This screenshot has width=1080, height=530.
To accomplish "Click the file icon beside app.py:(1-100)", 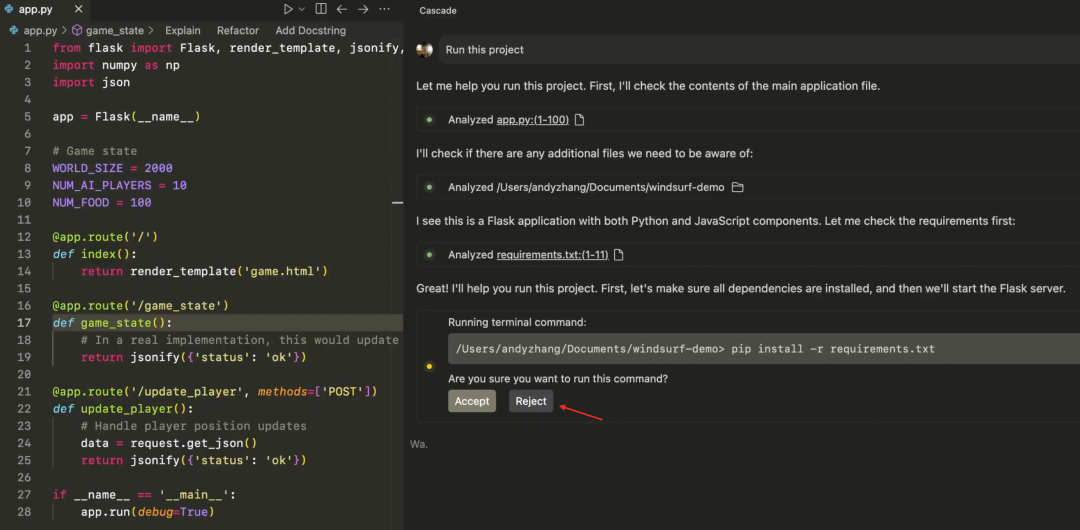I will pos(579,120).
